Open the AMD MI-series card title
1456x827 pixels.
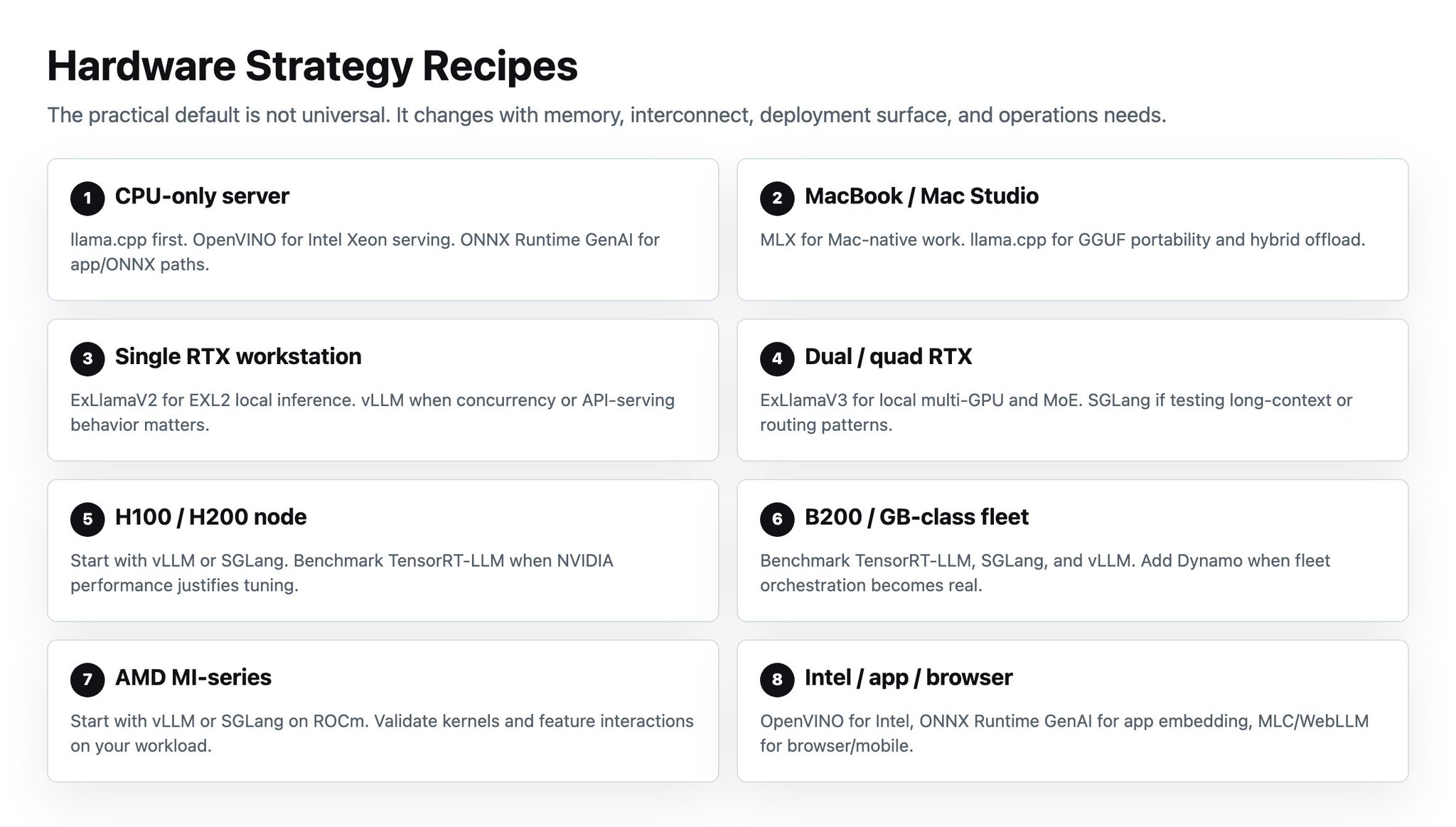tap(193, 678)
